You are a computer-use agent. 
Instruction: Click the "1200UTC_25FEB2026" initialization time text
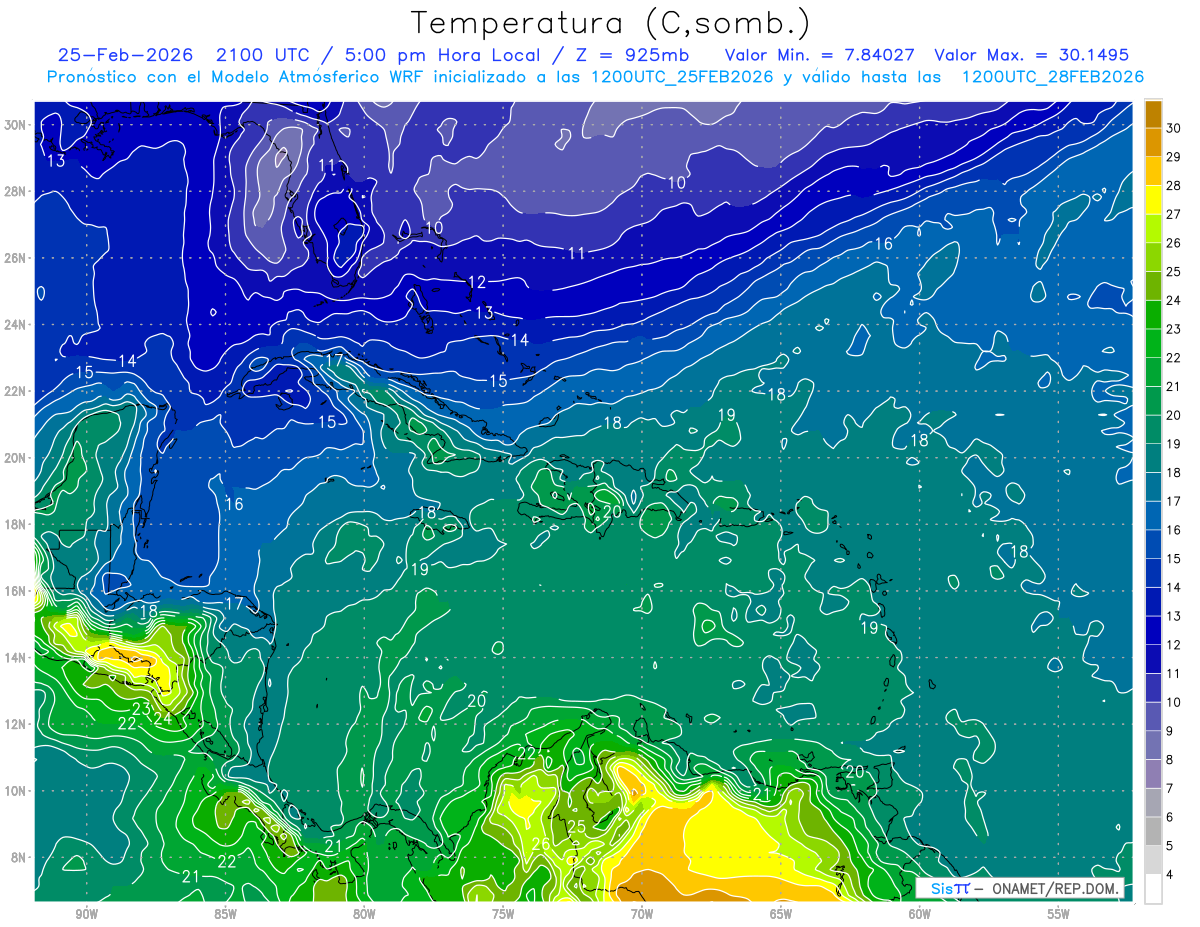[x=683, y=77]
